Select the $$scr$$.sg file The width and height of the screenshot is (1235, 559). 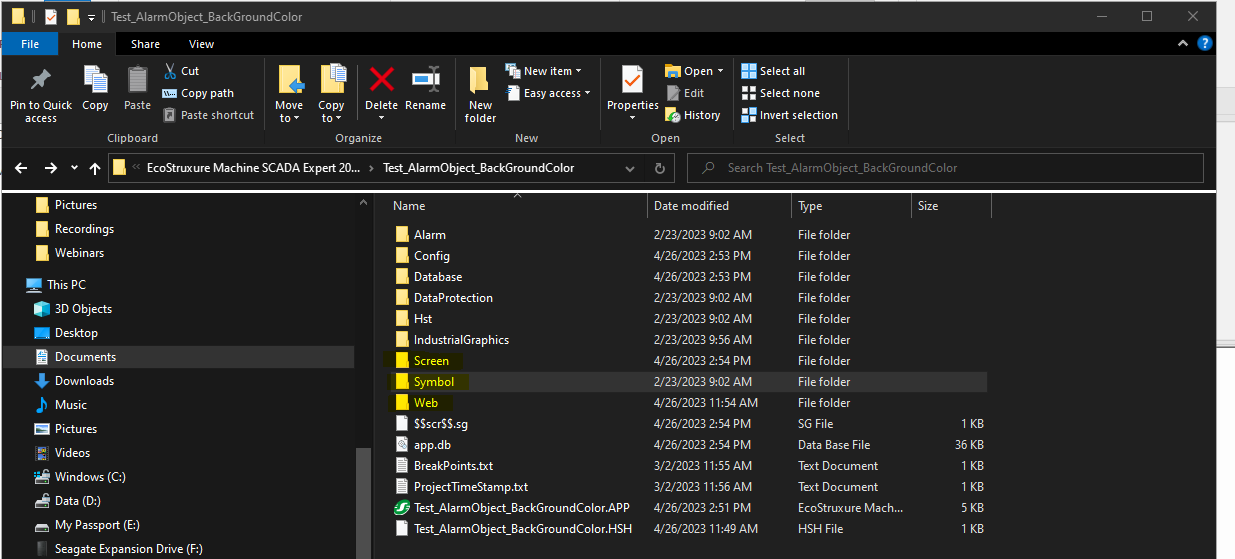click(x=440, y=424)
